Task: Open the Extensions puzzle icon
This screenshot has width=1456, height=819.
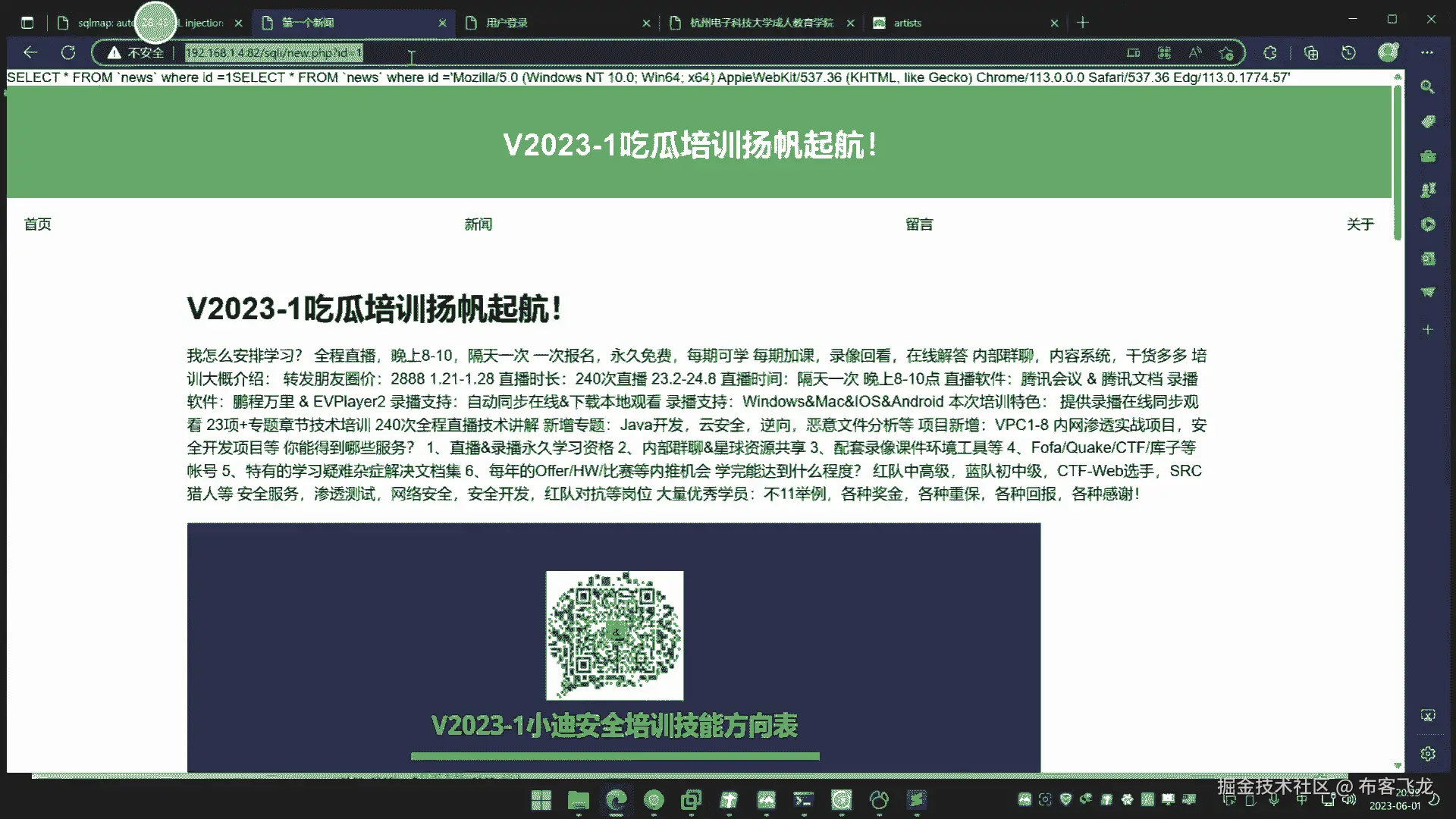Action: pyautogui.click(x=1270, y=52)
